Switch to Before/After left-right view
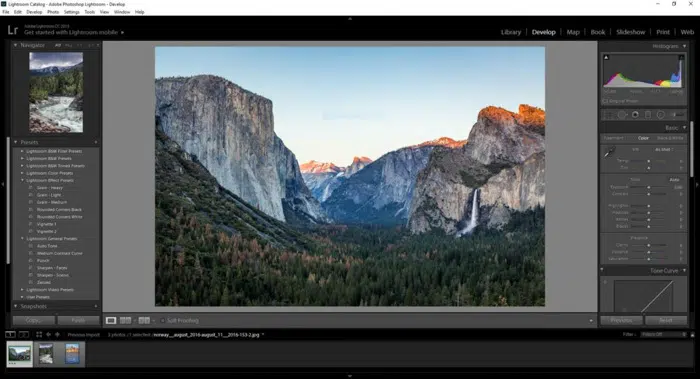This screenshot has height=379, width=700. (125, 321)
